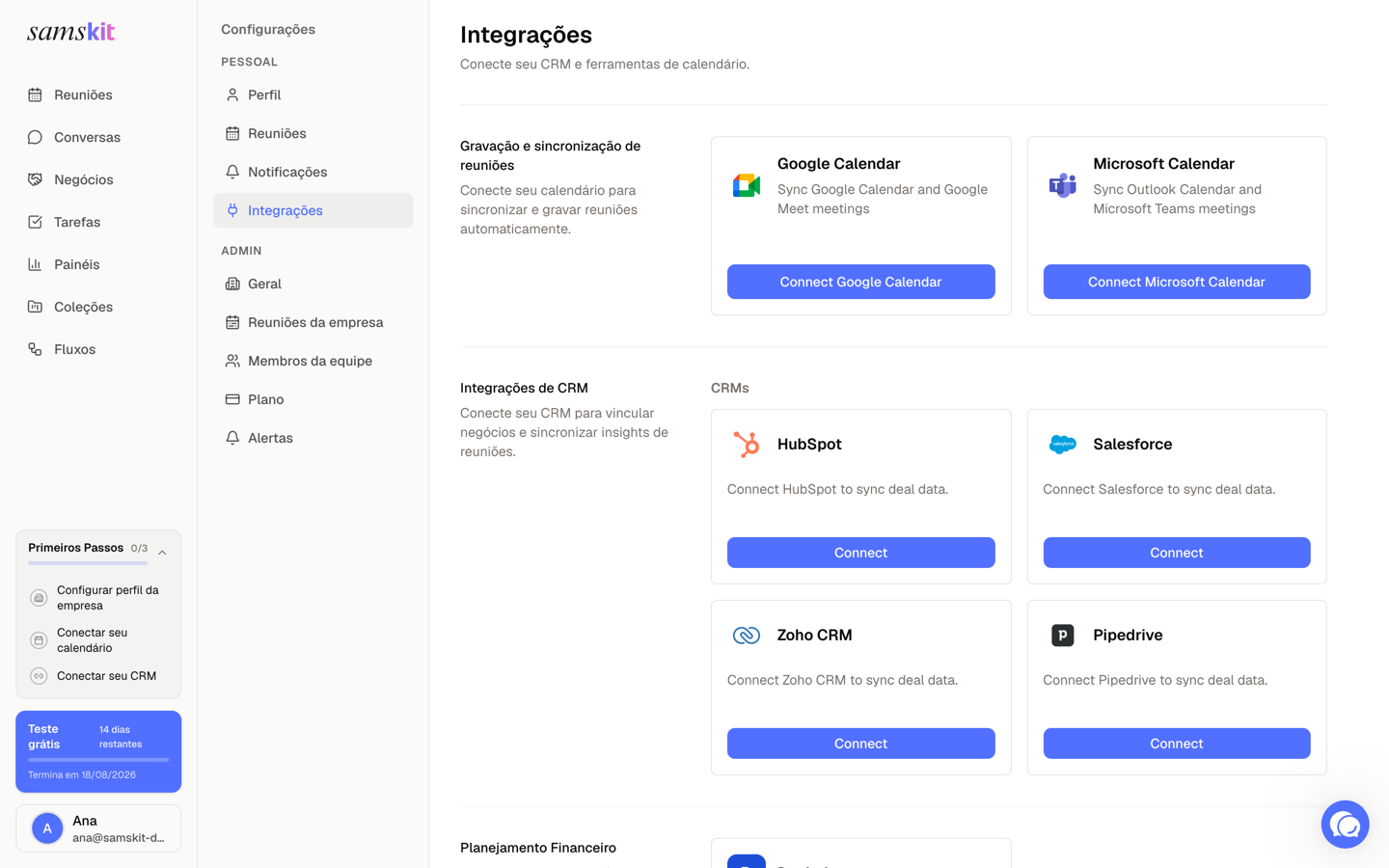Go to Negócios page
This screenshot has width=1389, height=868.
98,179
